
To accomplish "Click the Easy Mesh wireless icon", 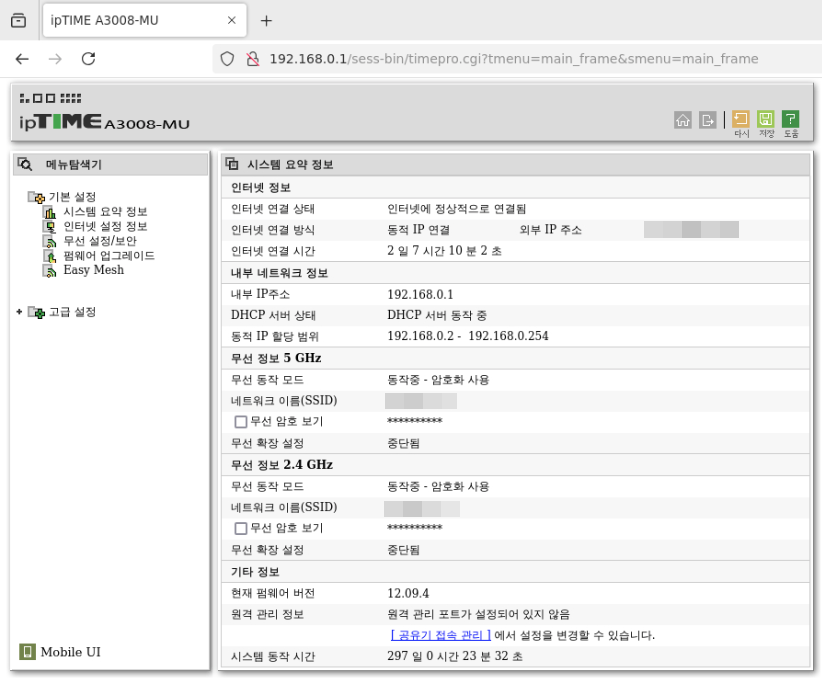I will (49, 270).
